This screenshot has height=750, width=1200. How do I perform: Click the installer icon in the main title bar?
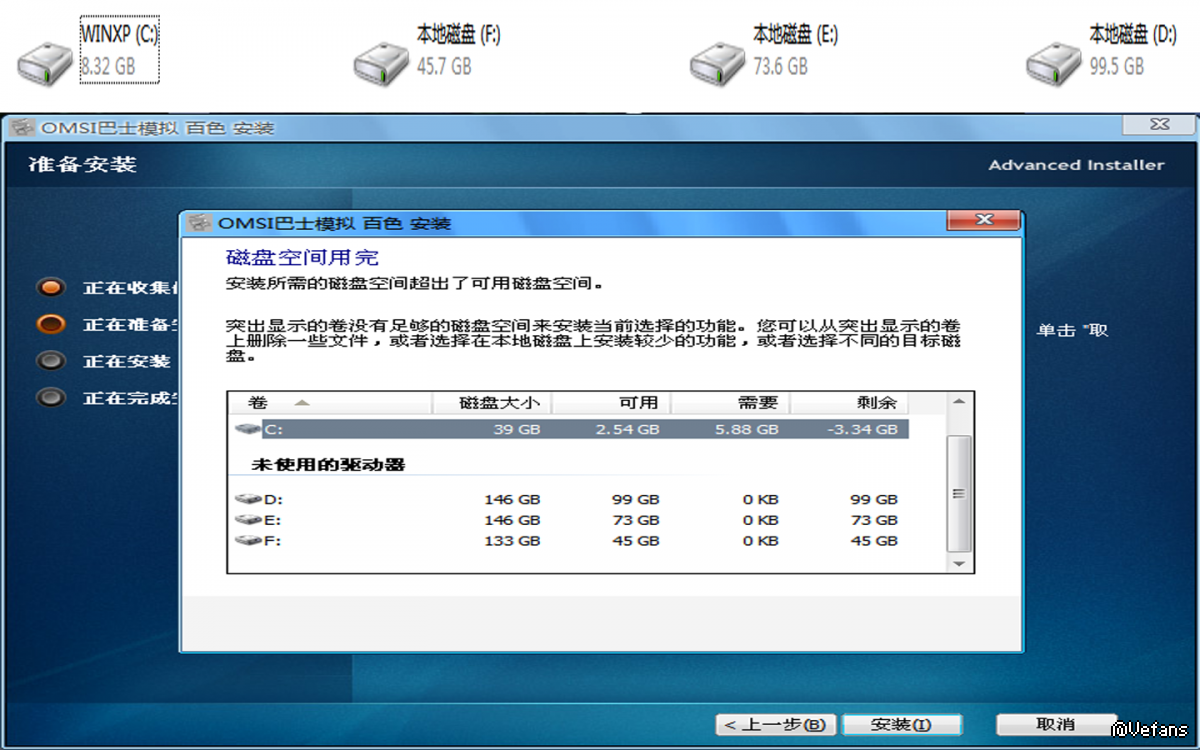[x=22, y=128]
